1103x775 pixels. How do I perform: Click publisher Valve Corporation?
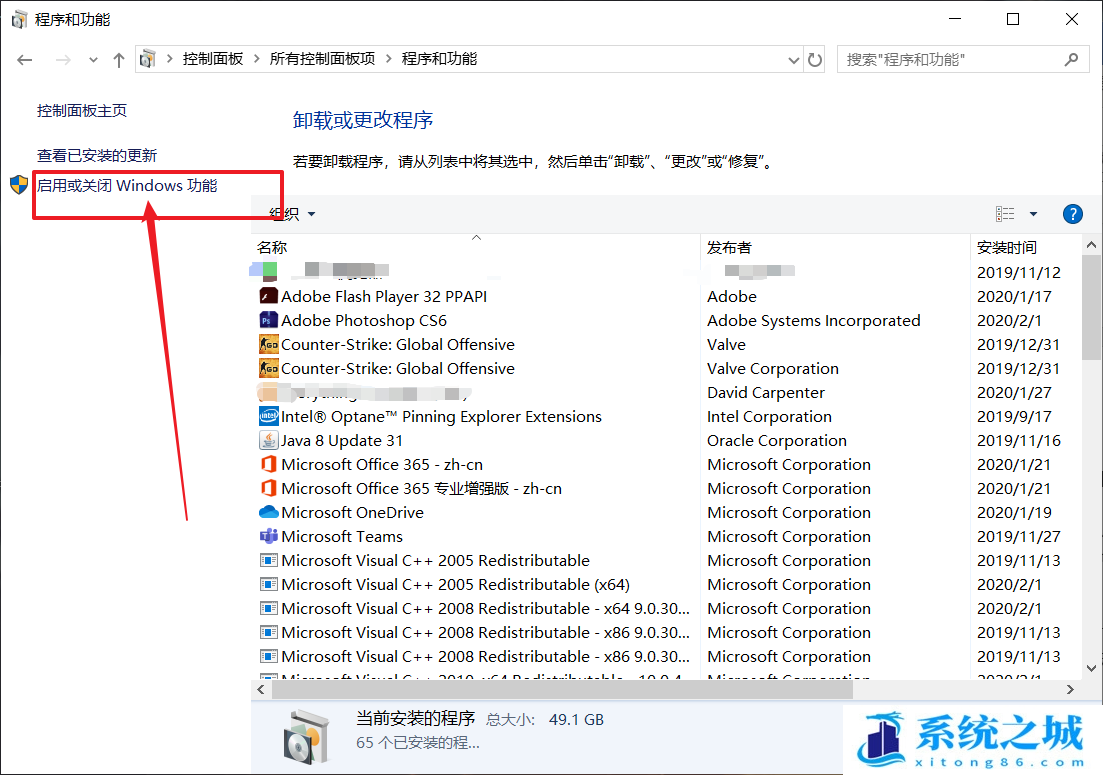[773, 369]
